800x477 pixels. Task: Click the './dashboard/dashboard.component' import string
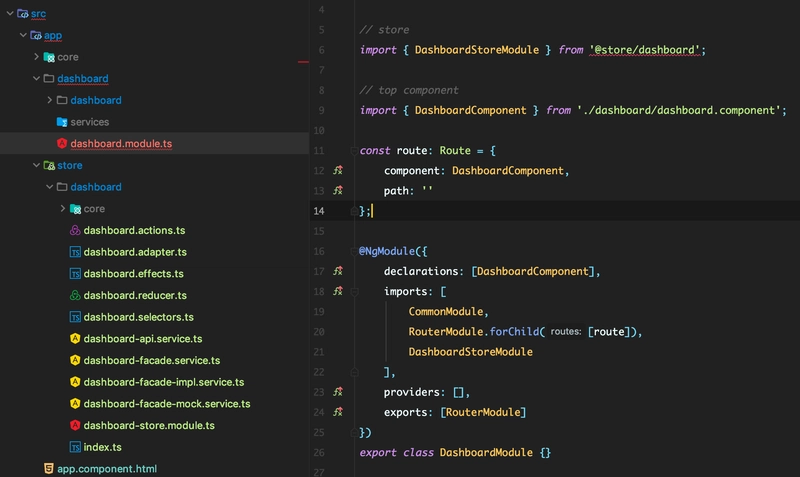click(679, 110)
